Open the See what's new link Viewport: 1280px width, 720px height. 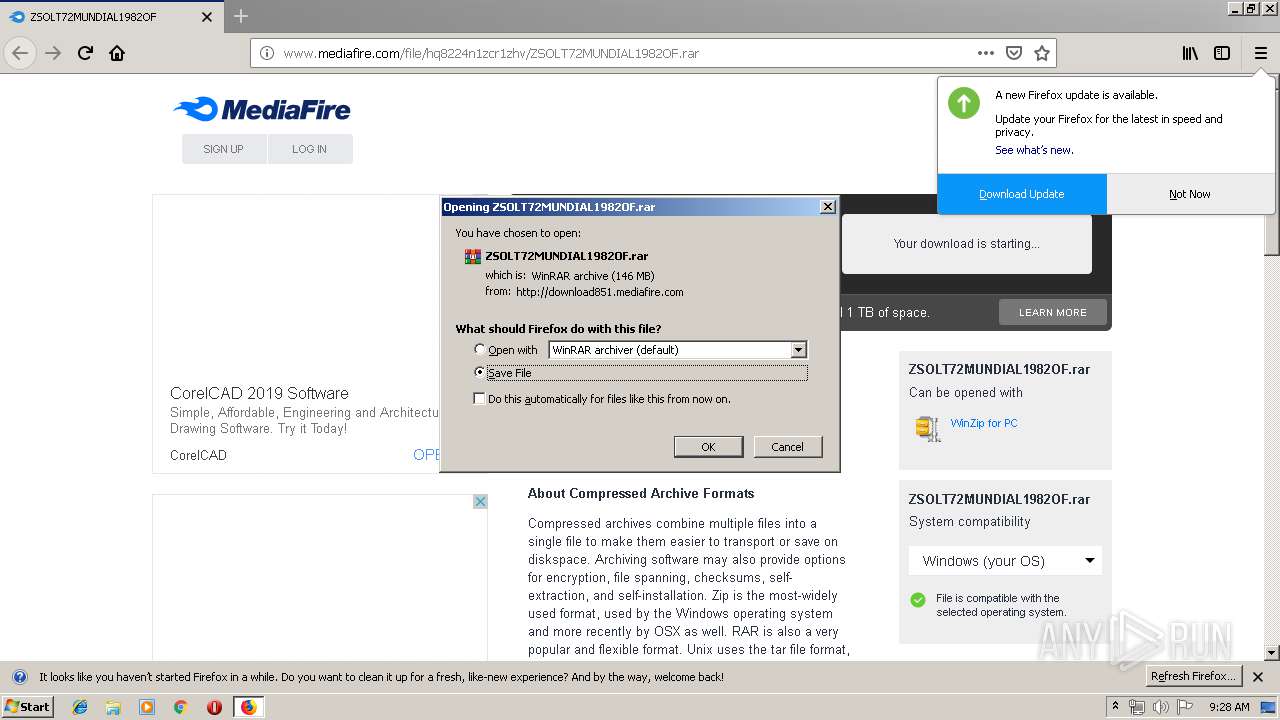[1034, 150]
